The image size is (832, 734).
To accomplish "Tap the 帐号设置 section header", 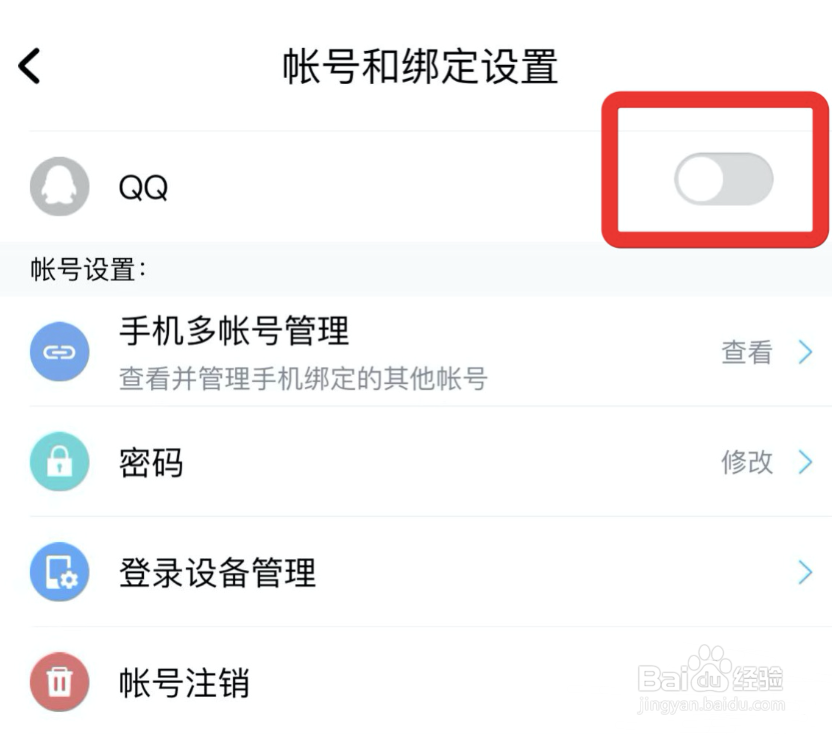I will (x=88, y=270).
